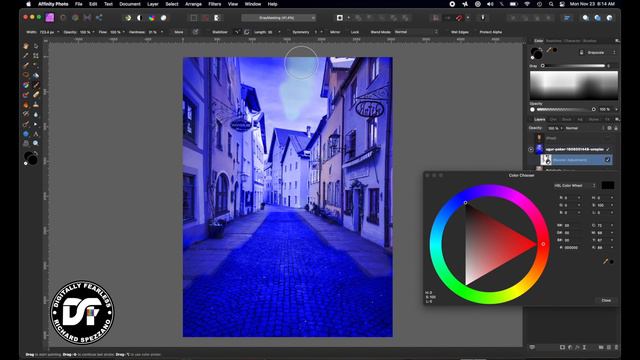Switch to the Photo persona
Image resolution: width=640 pixels, height=360 pixels.
[50, 18]
